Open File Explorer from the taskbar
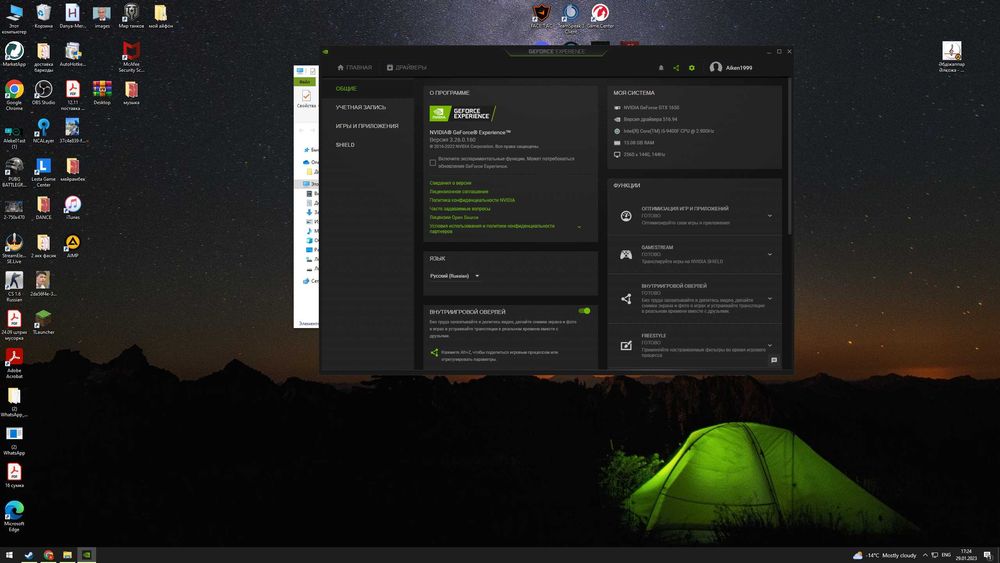Image resolution: width=1000 pixels, height=563 pixels. pyautogui.click(x=67, y=555)
